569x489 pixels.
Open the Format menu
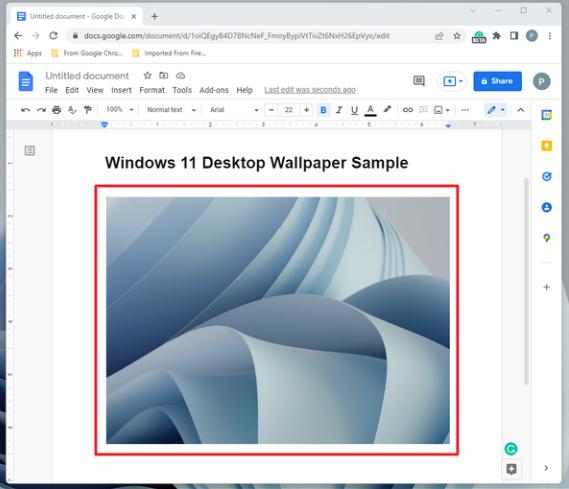[152, 90]
